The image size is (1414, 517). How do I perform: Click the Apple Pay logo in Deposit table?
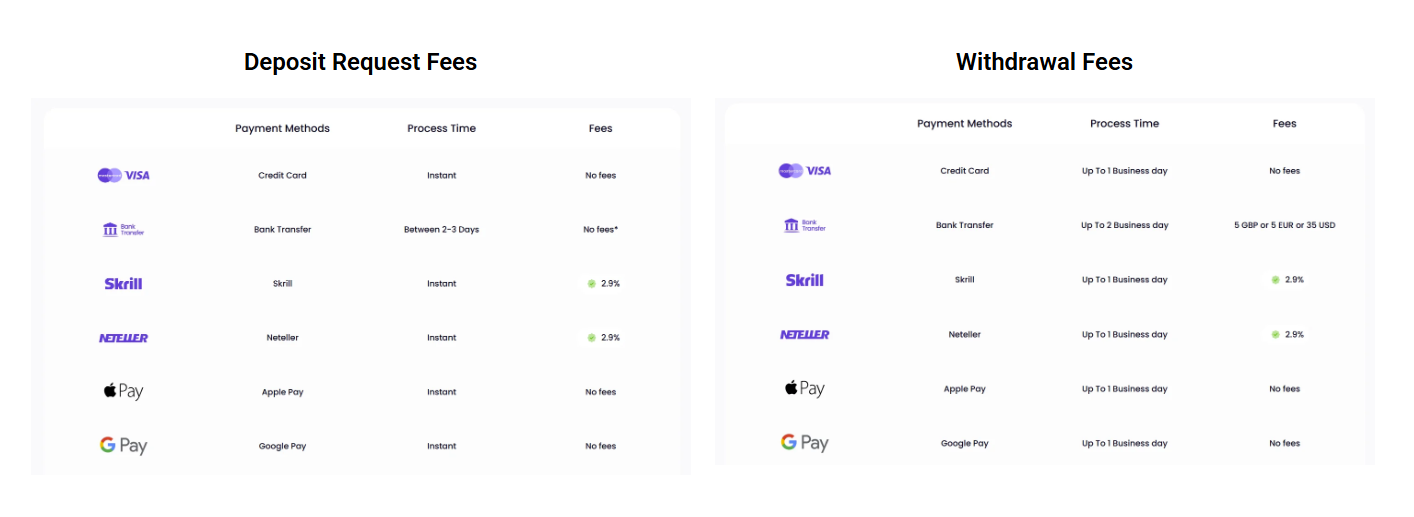point(123,391)
